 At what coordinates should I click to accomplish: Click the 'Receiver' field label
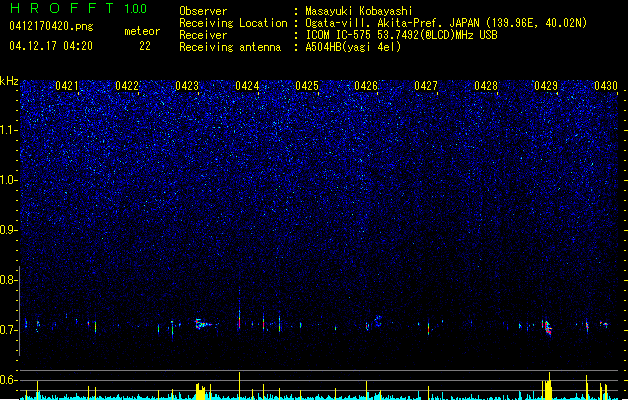[x=203, y=35]
